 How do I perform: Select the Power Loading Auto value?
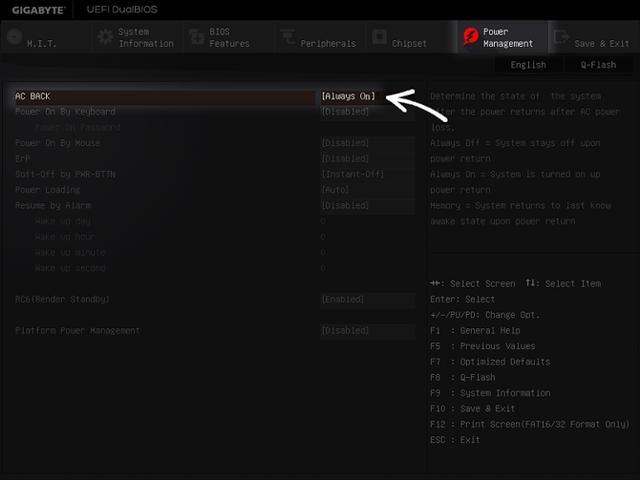click(x=336, y=190)
